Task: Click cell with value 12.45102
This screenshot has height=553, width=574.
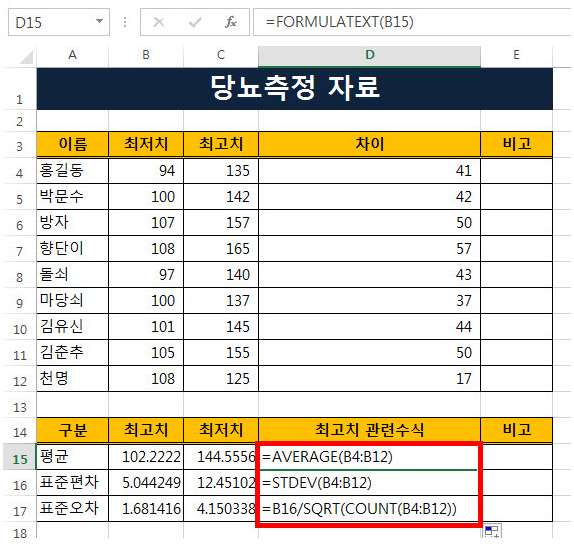Action: [x=221, y=483]
